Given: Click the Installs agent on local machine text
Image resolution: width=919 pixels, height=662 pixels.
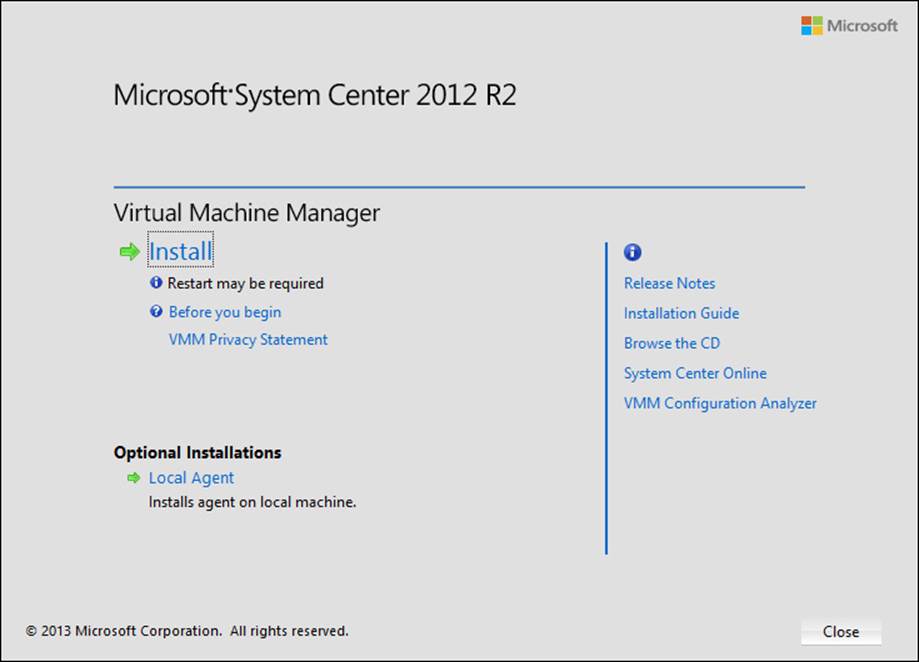Looking at the screenshot, I should [x=252, y=503].
